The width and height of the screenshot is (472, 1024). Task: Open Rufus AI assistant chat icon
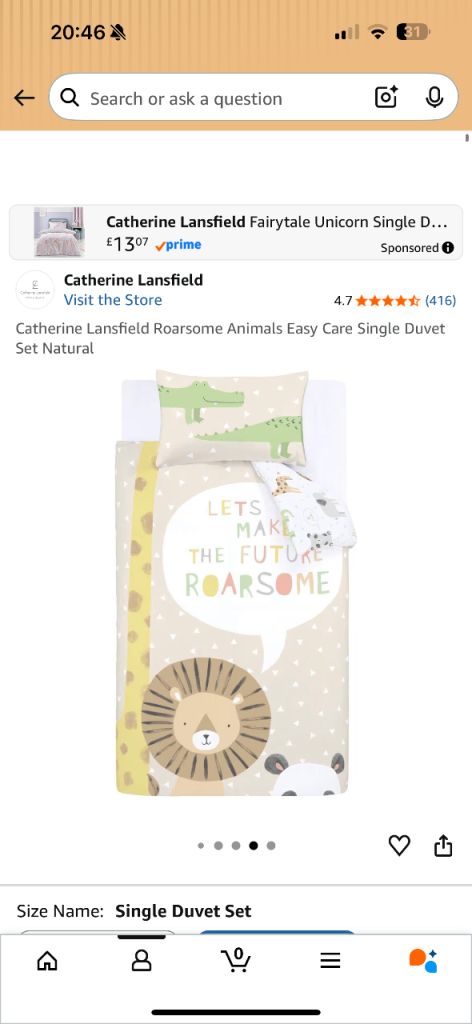[423, 961]
